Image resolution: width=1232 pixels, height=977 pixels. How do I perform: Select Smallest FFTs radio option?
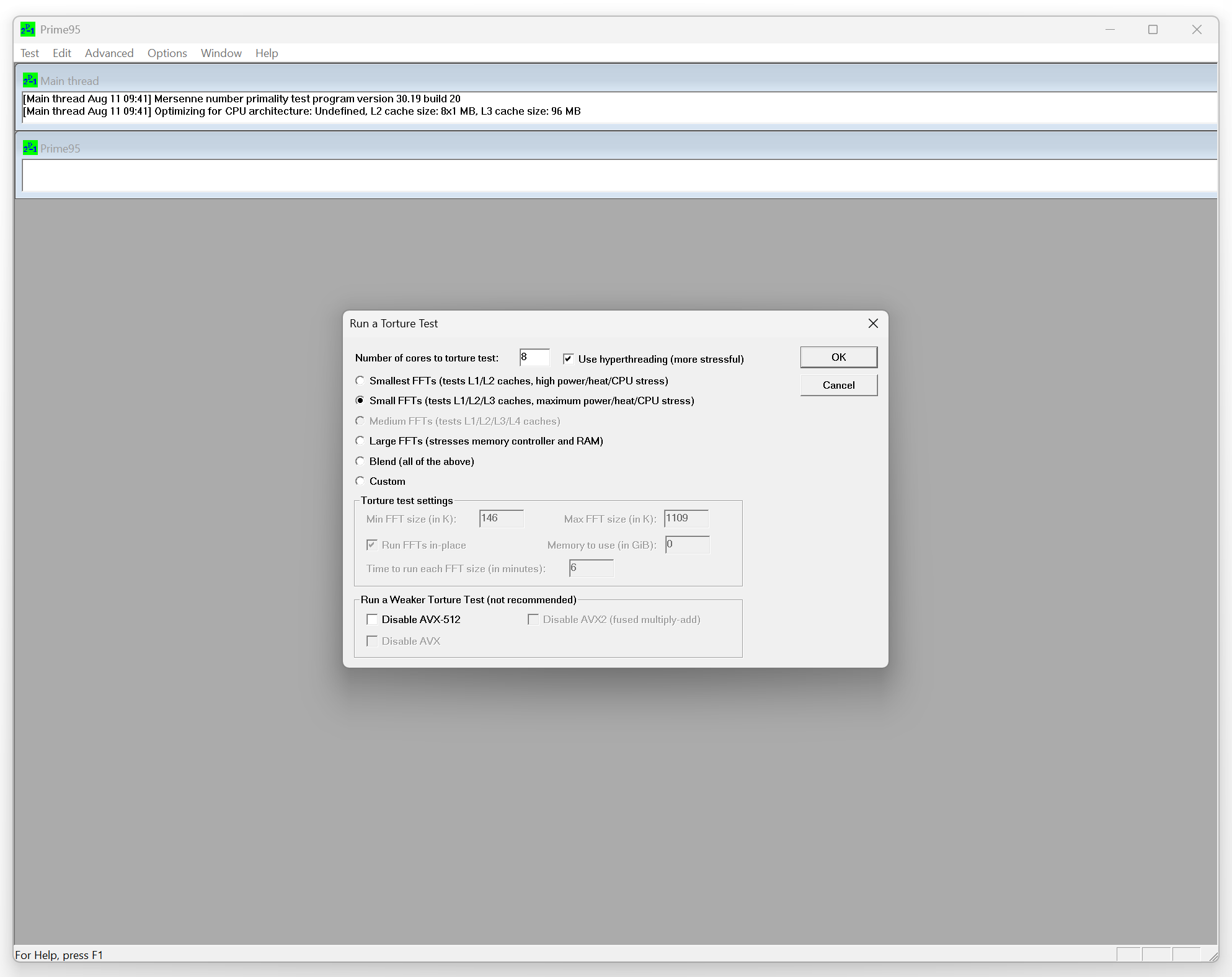pyautogui.click(x=360, y=381)
